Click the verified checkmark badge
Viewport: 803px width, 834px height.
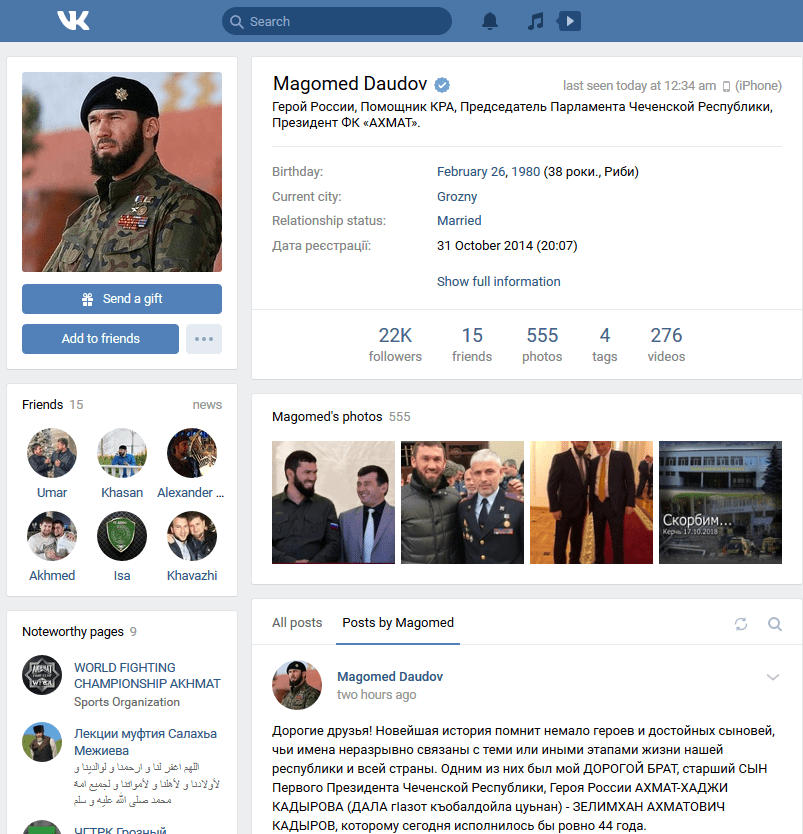[x=442, y=85]
